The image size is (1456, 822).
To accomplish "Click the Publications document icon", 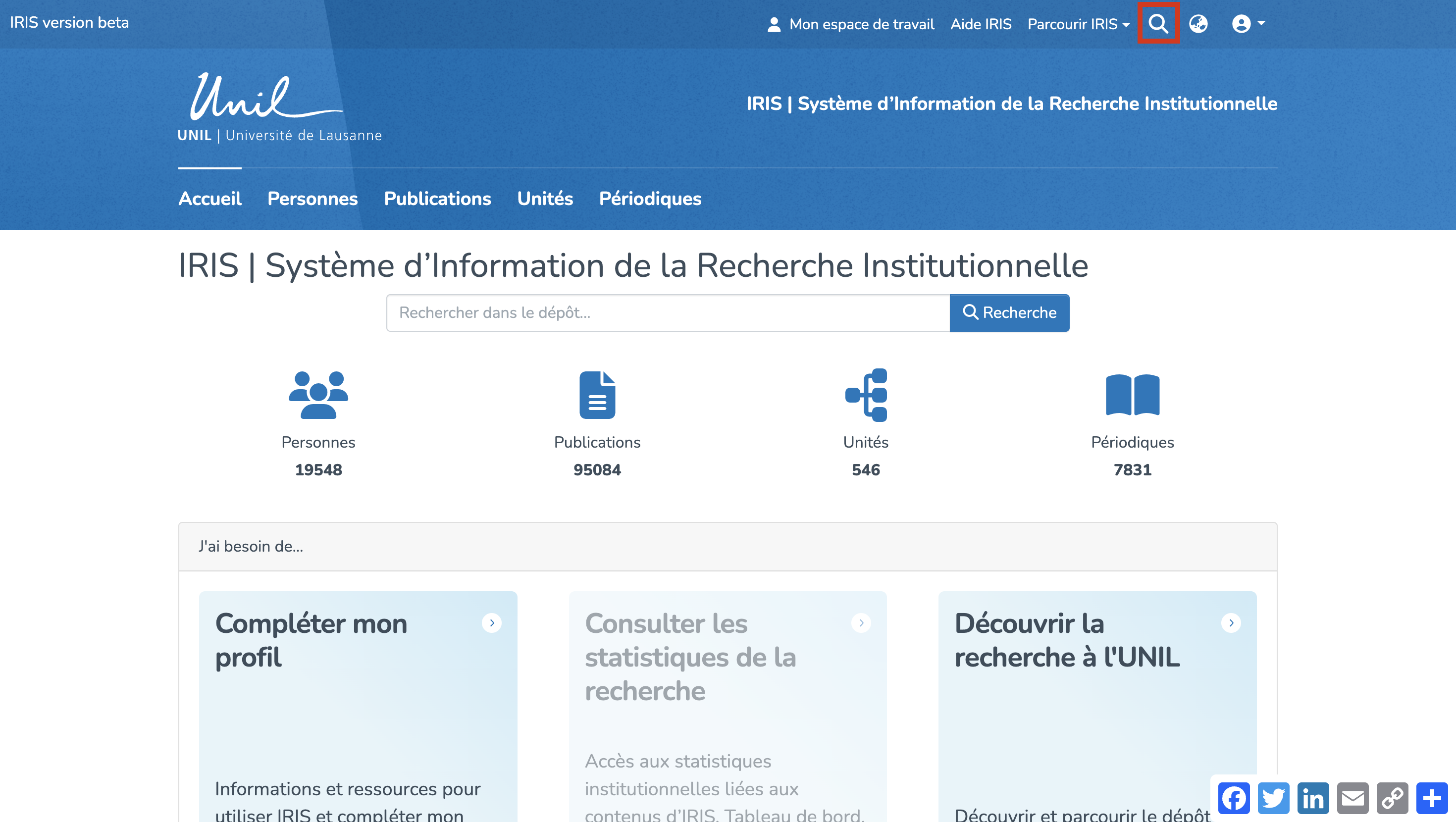I will [x=597, y=395].
